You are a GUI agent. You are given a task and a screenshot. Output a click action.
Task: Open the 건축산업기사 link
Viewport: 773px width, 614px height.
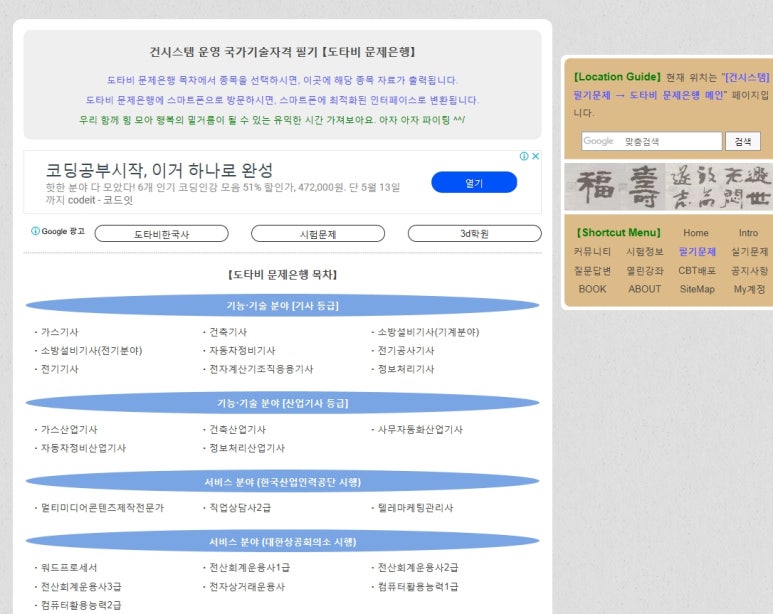pyautogui.click(x=238, y=430)
